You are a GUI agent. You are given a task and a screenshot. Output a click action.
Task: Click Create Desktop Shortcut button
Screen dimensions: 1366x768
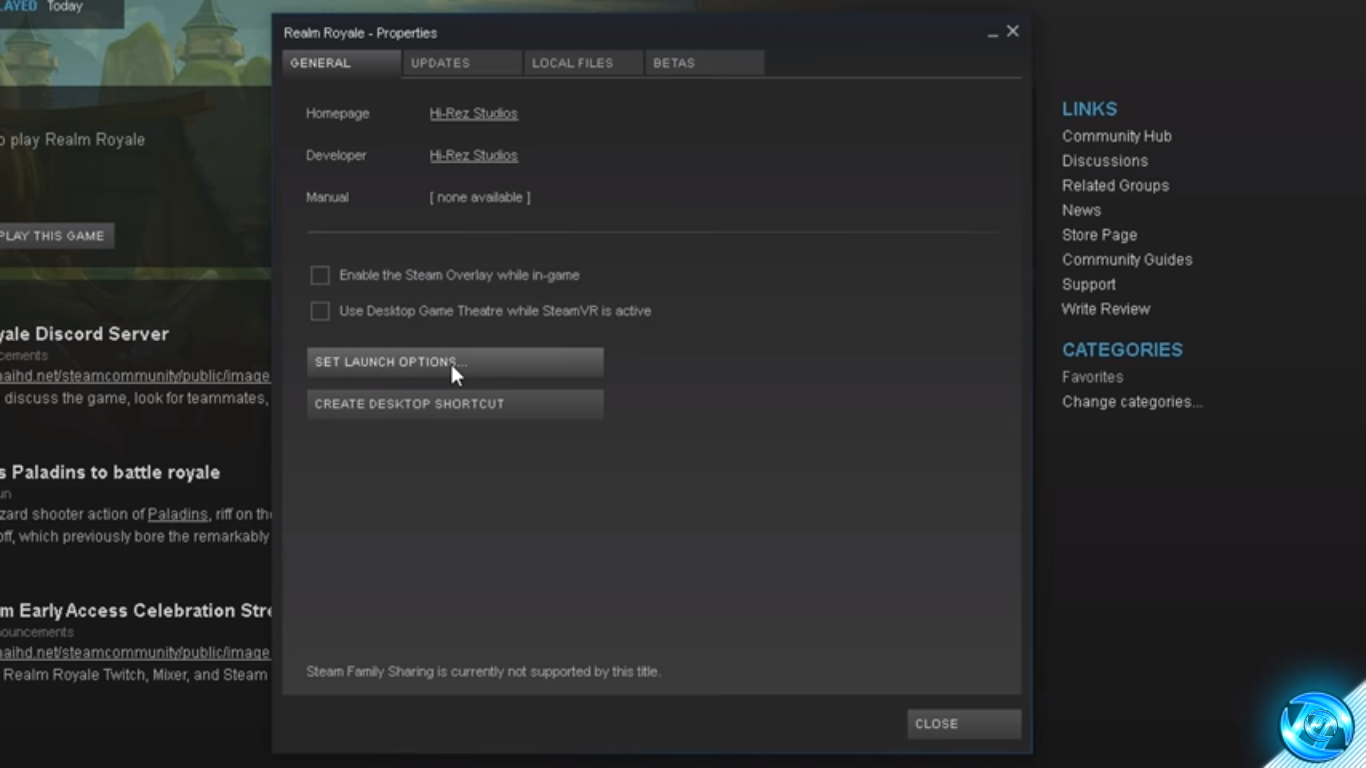click(455, 404)
